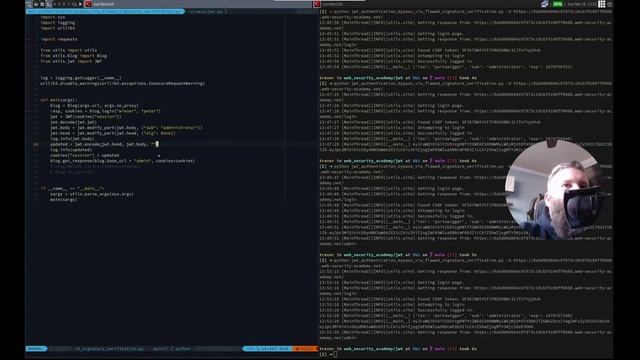Click the 'import urllib3' line in the editor
Viewport: 640px width, 360px height.
[58, 28]
